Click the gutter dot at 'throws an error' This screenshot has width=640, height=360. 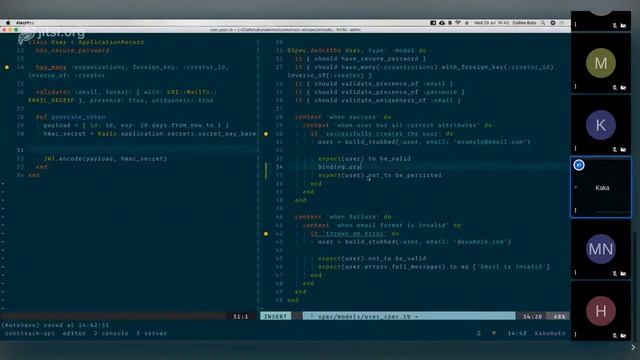click(x=266, y=234)
